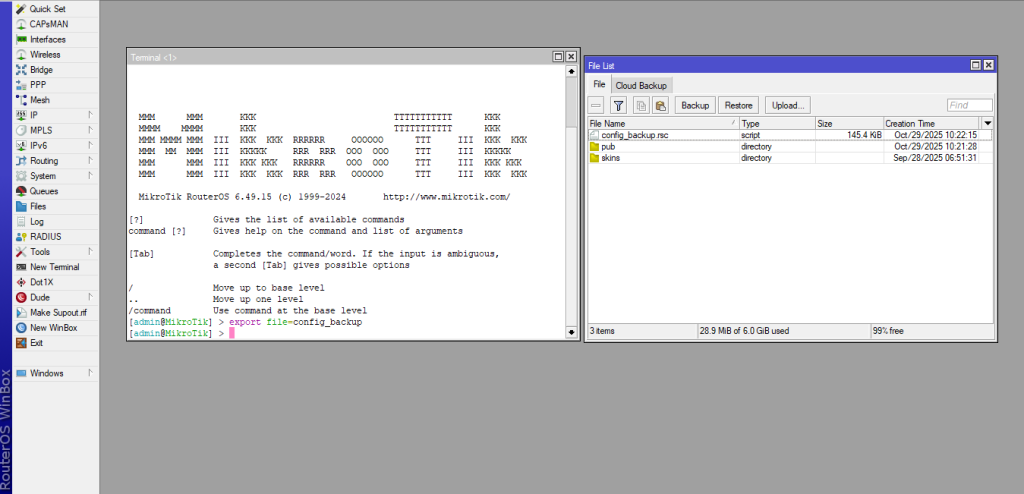
Task: Click the remove (minus) icon in File List
Action: [596, 105]
